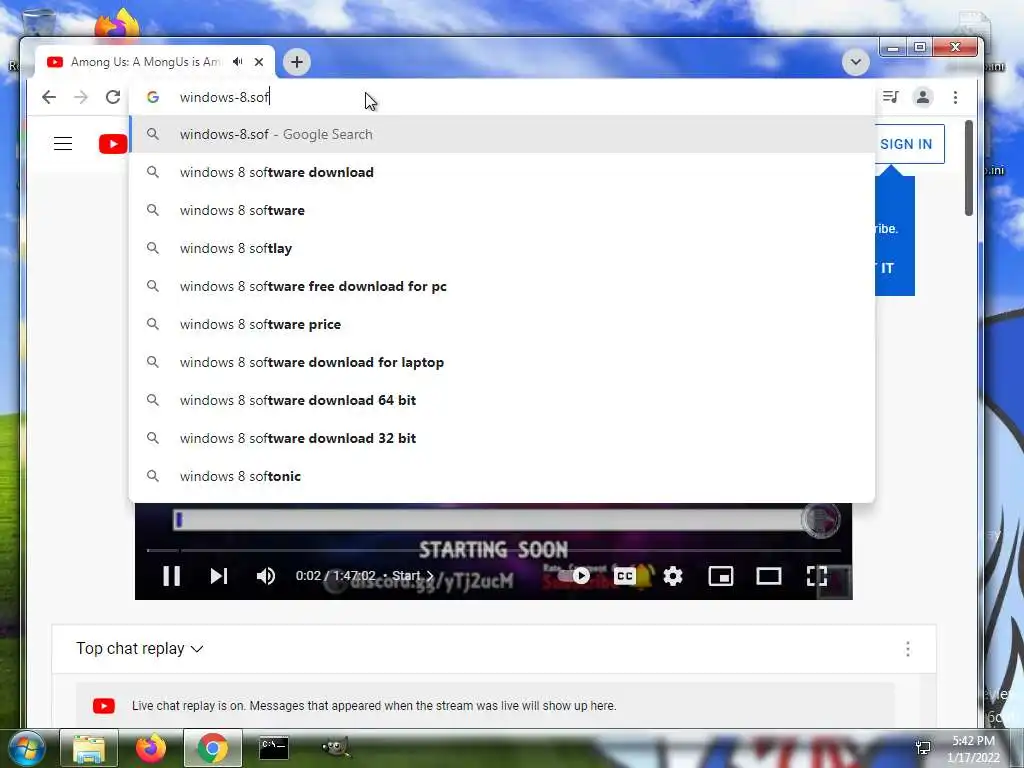Click the page's vertical scrollbar
Screen dimensions: 1024x768
[968, 168]
